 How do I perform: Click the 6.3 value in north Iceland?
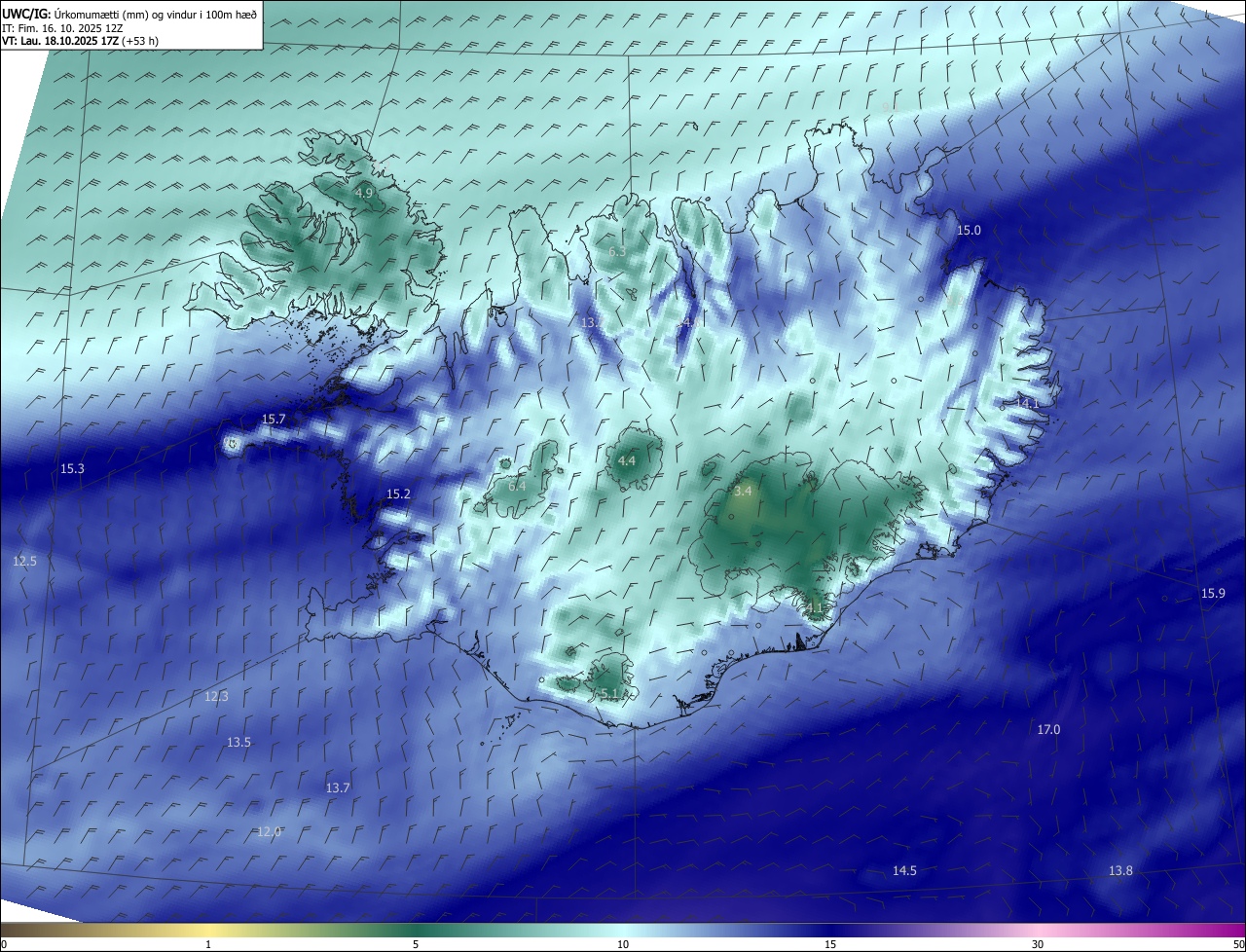[x=617, y=251]
